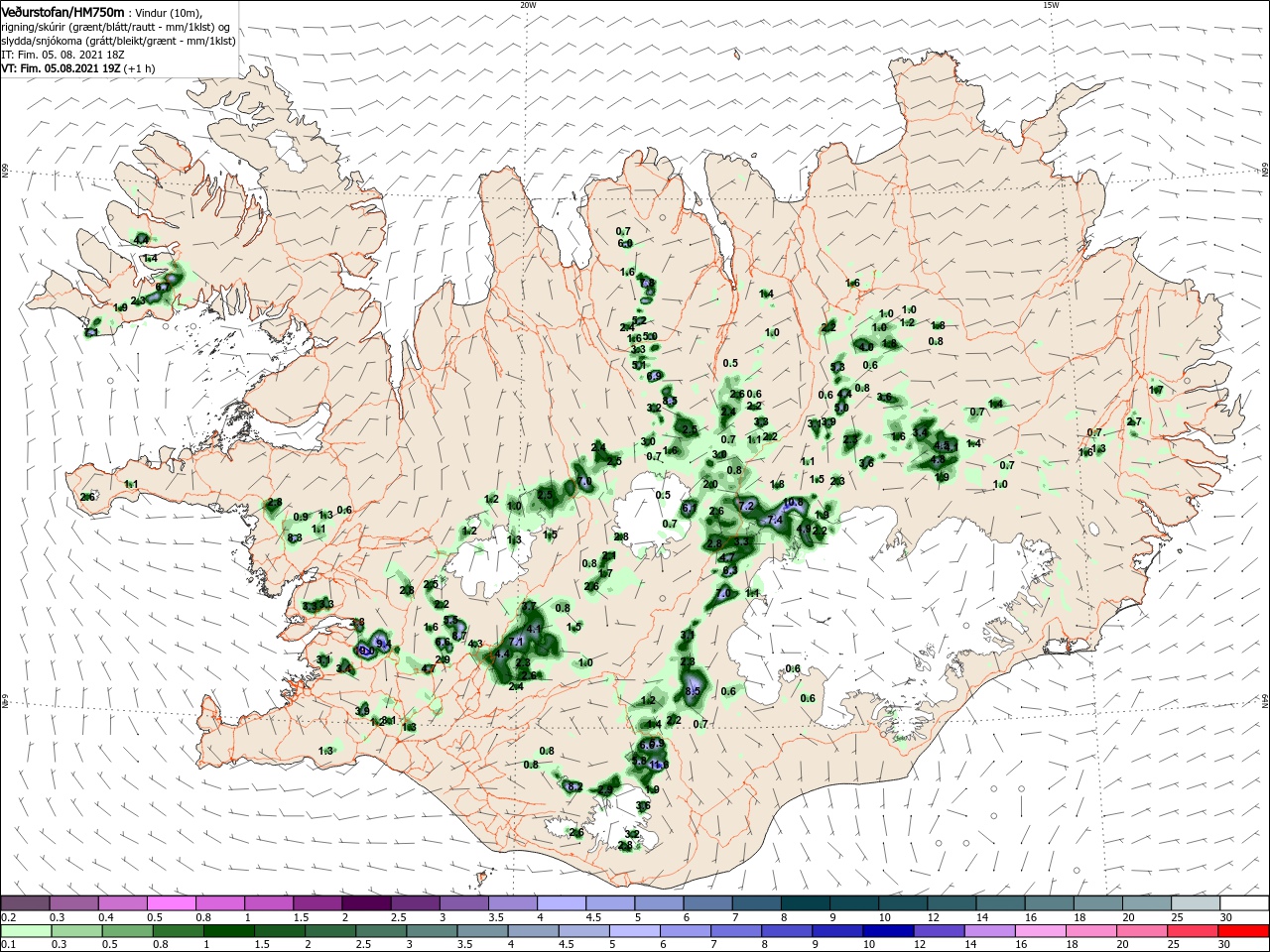Click the valid time 'VT: Fim. 05.08.2021 19Z'

coord(62,69)
